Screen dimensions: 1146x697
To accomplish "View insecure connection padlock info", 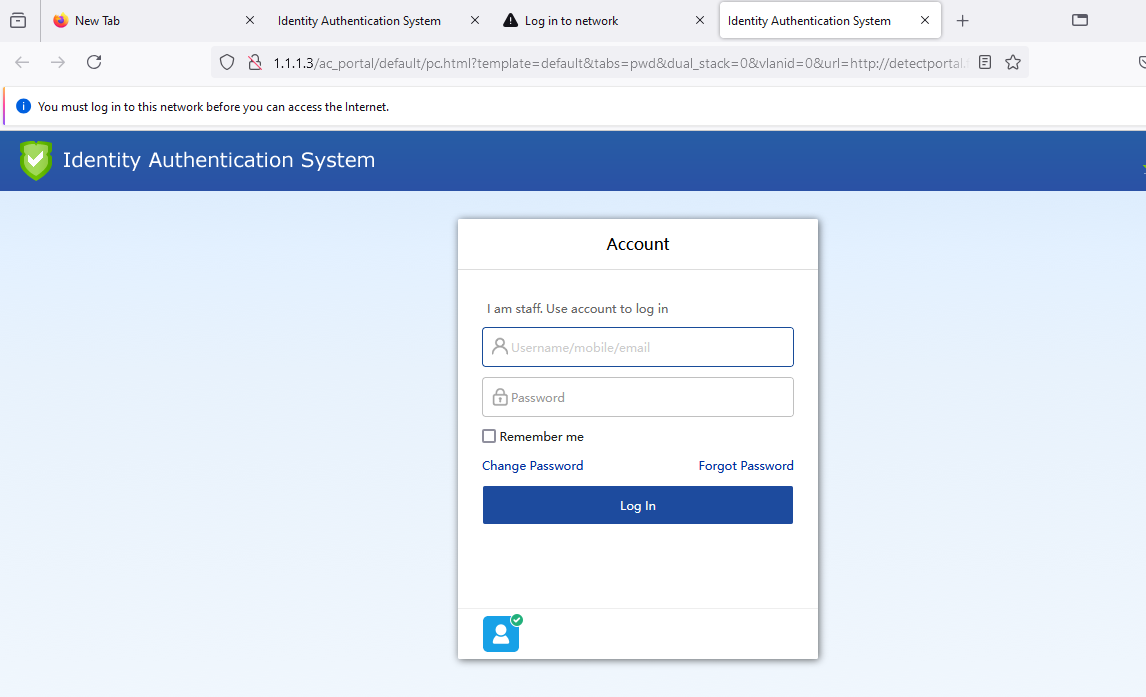I will coord(255,63).
